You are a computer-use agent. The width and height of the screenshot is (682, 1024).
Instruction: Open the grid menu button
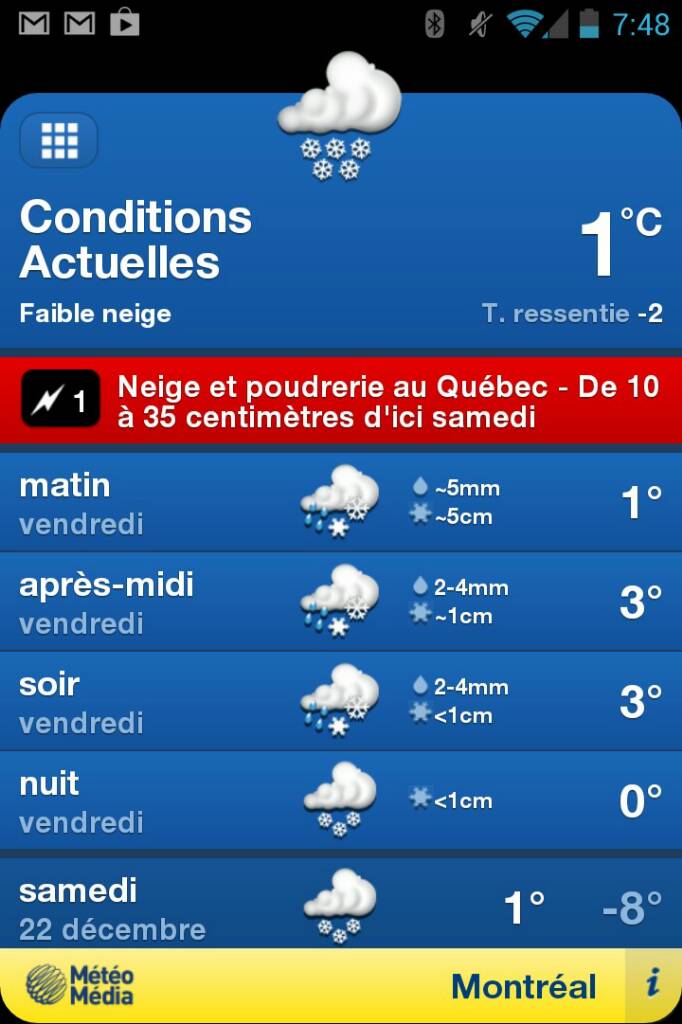59,141
